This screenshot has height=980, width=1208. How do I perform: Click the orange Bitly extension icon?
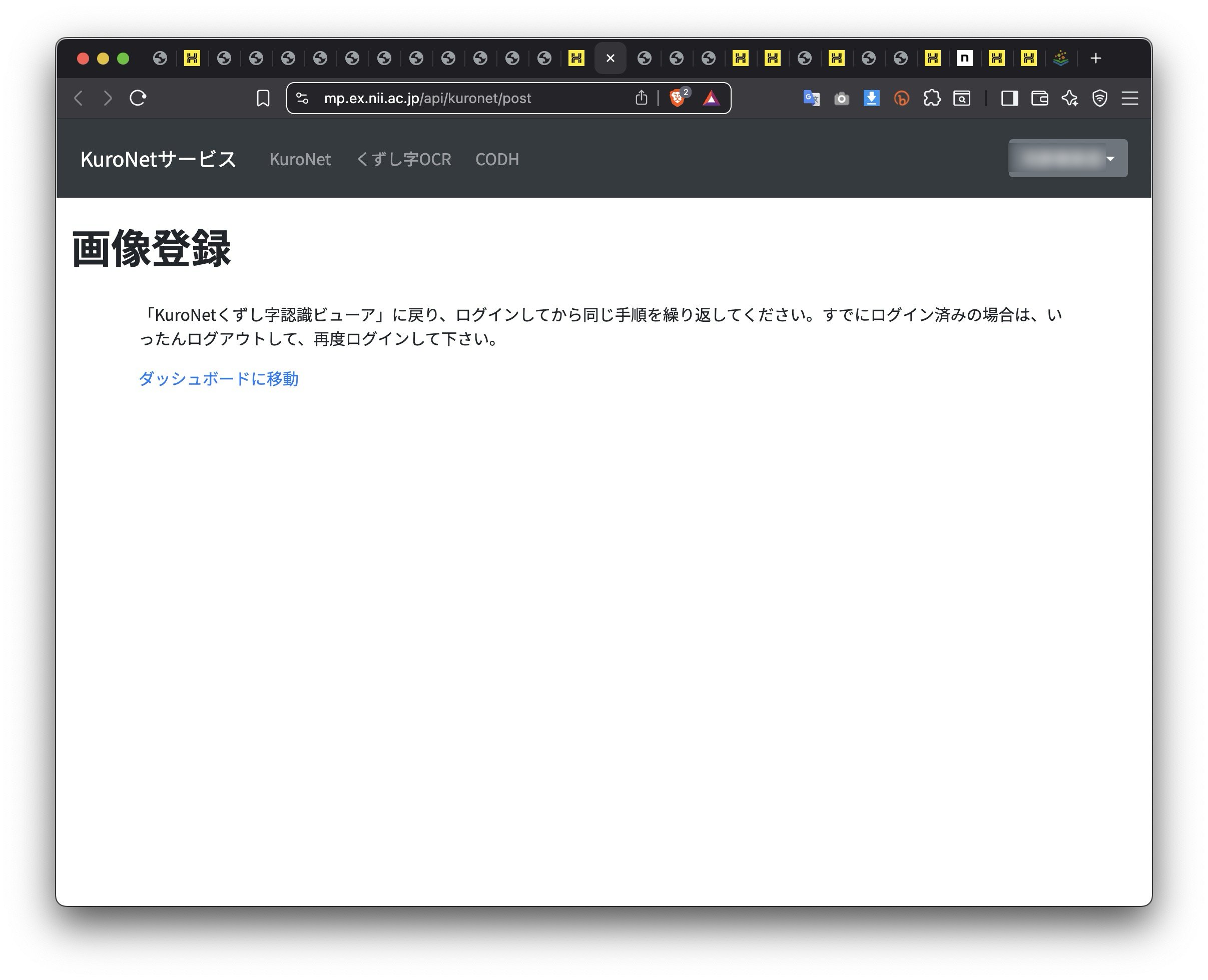coord(901,98)
